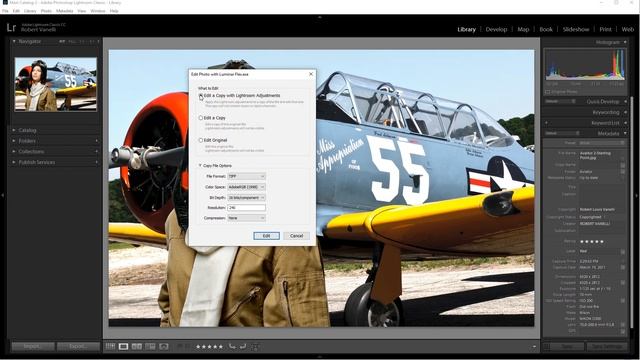Select Edit a Copy with Lightroom Adjustments

tap(201, 96)
